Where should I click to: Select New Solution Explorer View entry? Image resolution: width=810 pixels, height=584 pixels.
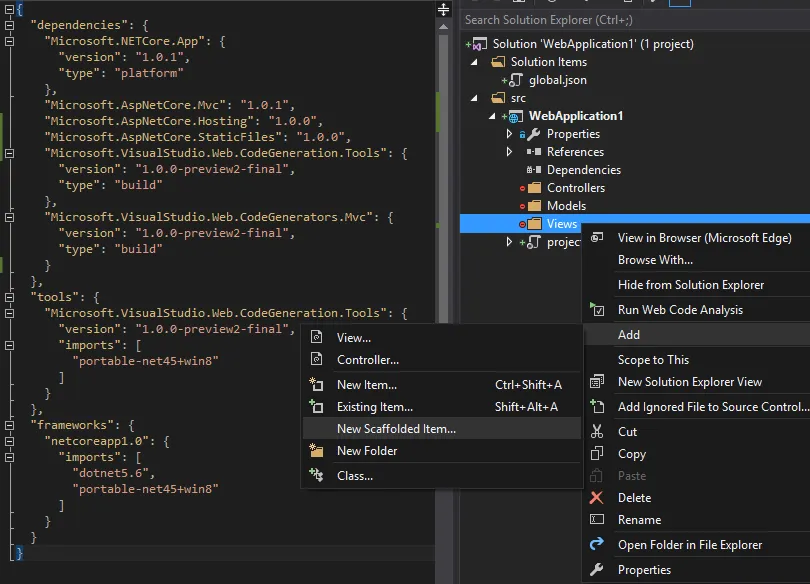coord(697,382)
